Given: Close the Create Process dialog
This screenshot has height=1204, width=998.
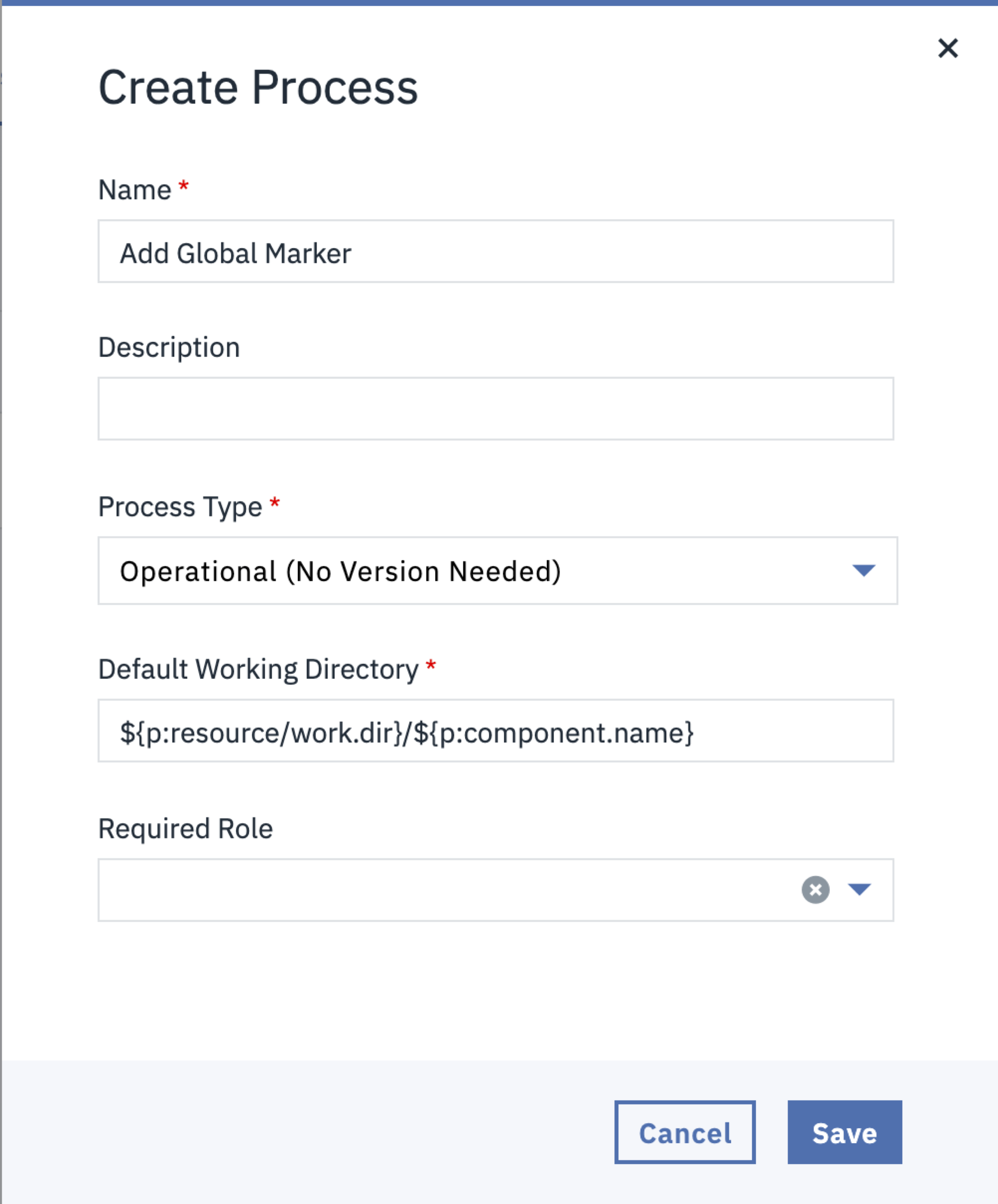Looking at the screenshot, I should 948,48.
